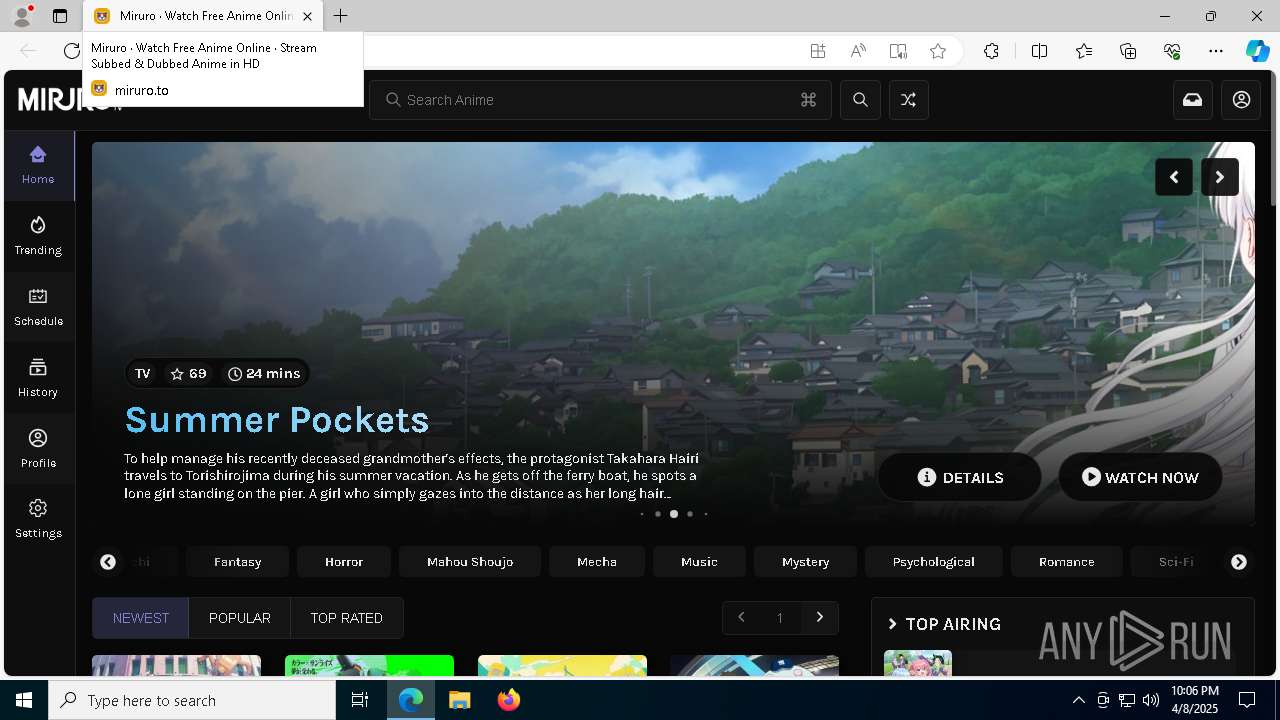1280x720 pixels.
Task: Open browser Extensions puzzle icon
Action: [991, 51]
